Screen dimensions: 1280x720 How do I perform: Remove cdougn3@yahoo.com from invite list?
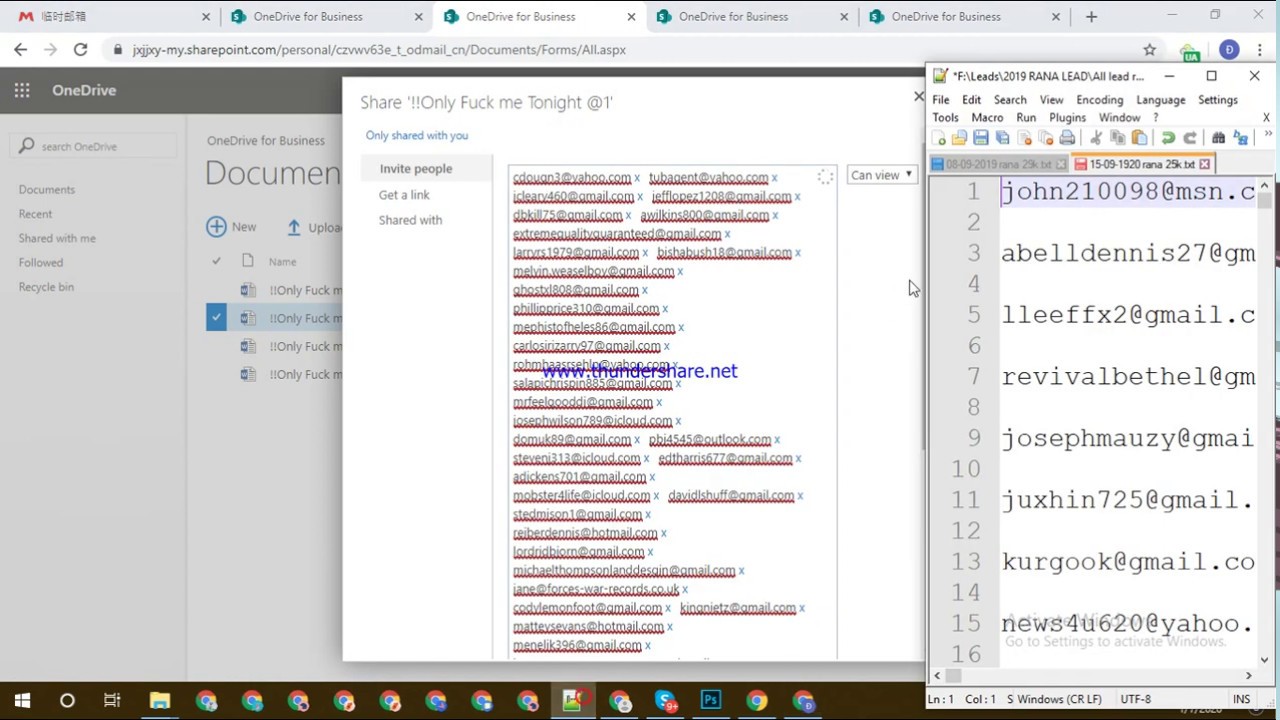637,178
